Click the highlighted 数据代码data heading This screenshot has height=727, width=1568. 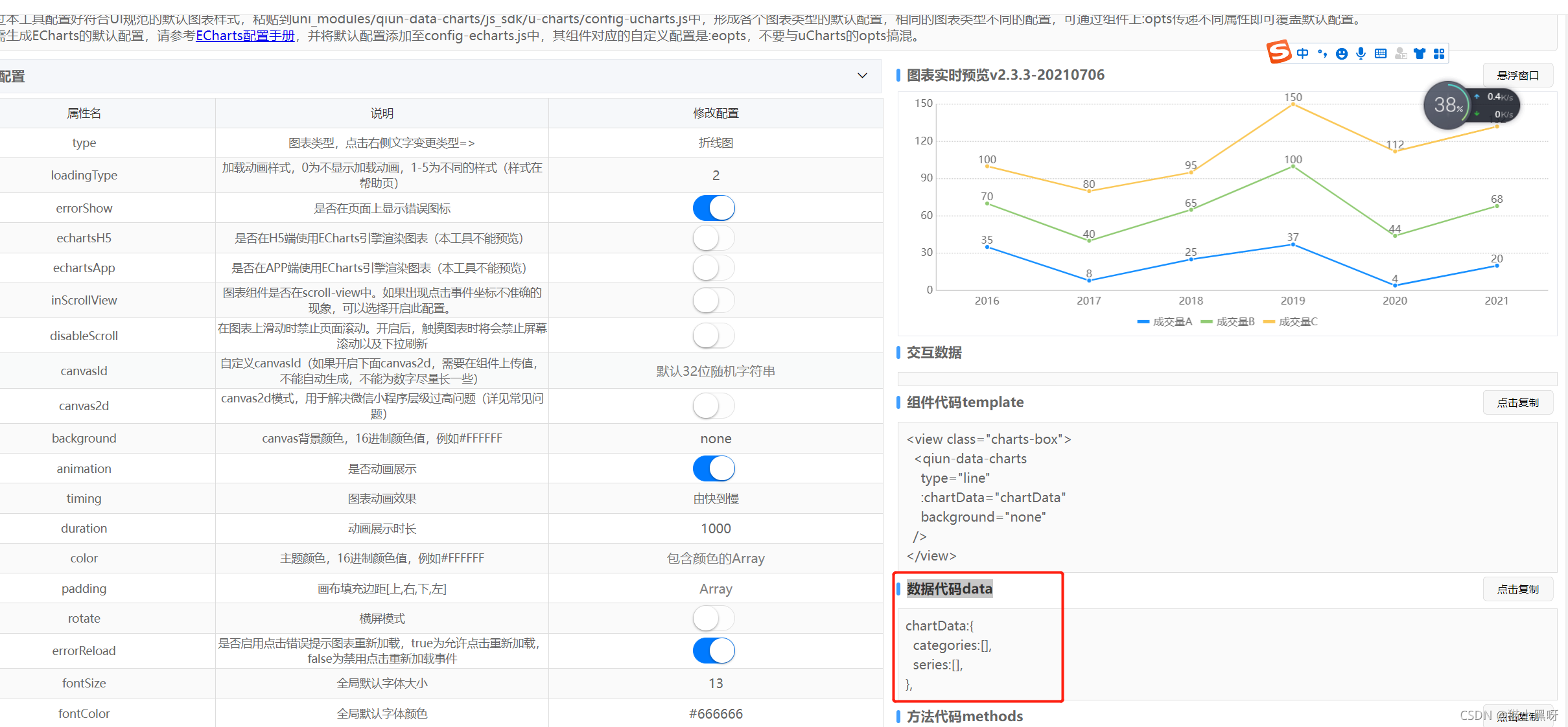(x=950, y=589)
